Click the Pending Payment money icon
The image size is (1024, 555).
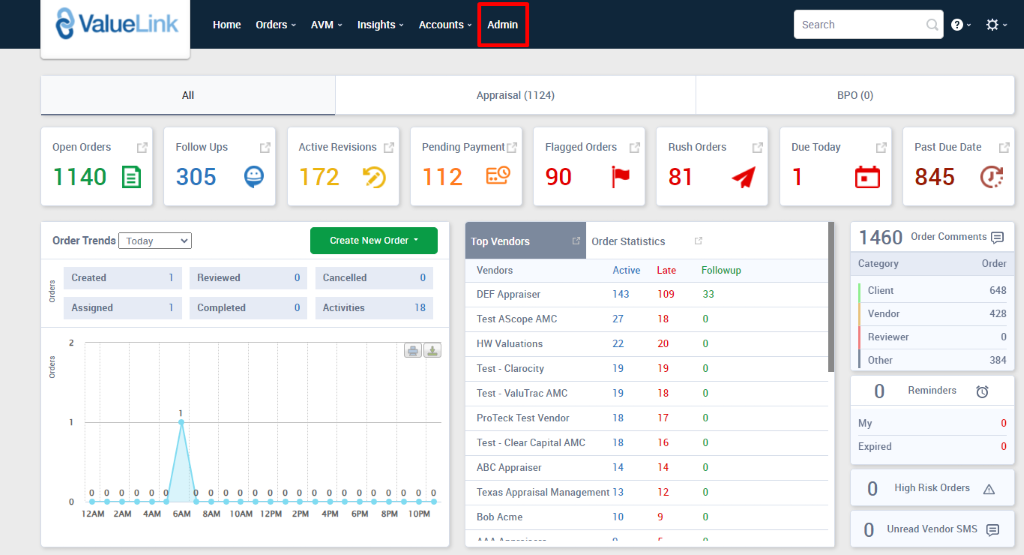498,176
